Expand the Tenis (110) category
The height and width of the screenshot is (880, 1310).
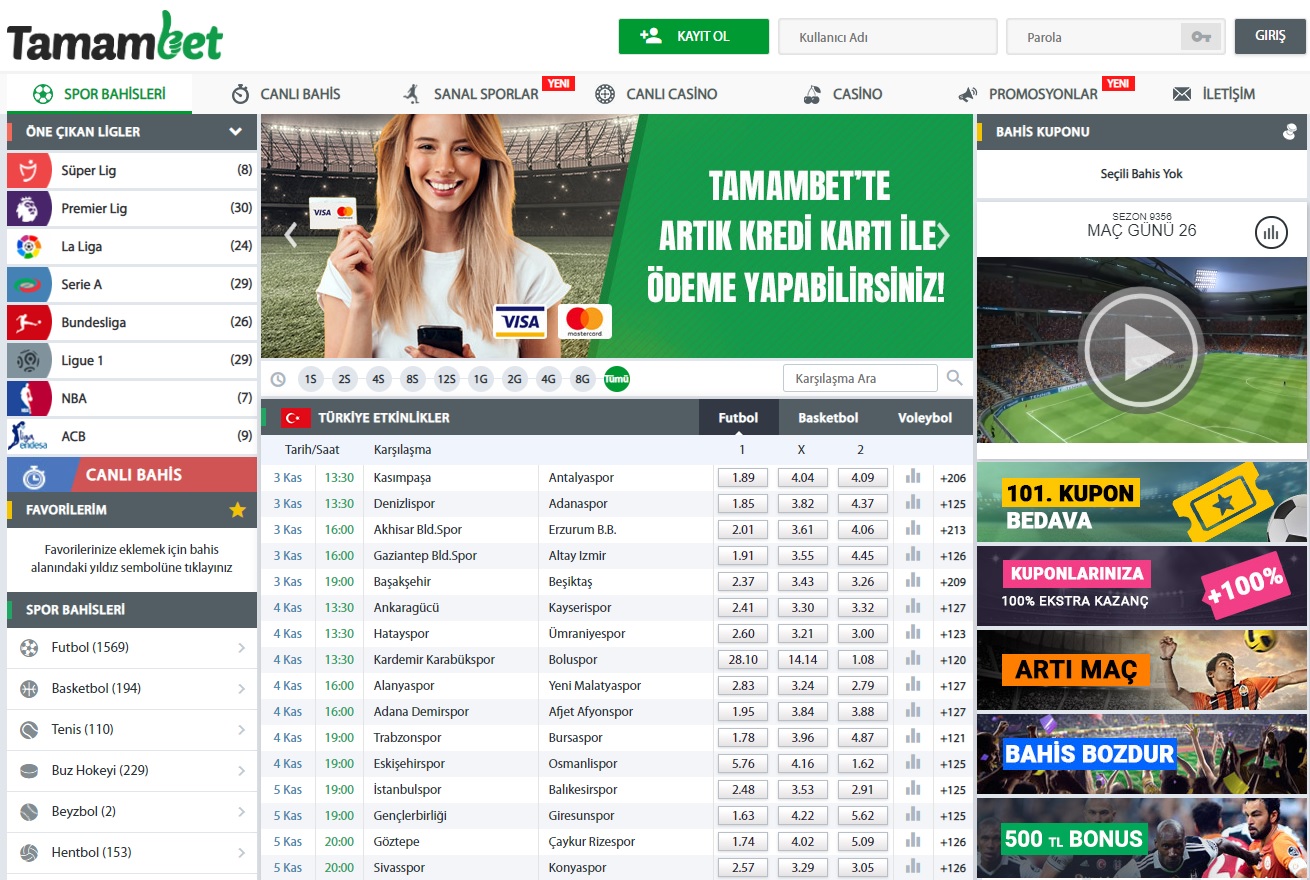point(132,730)
